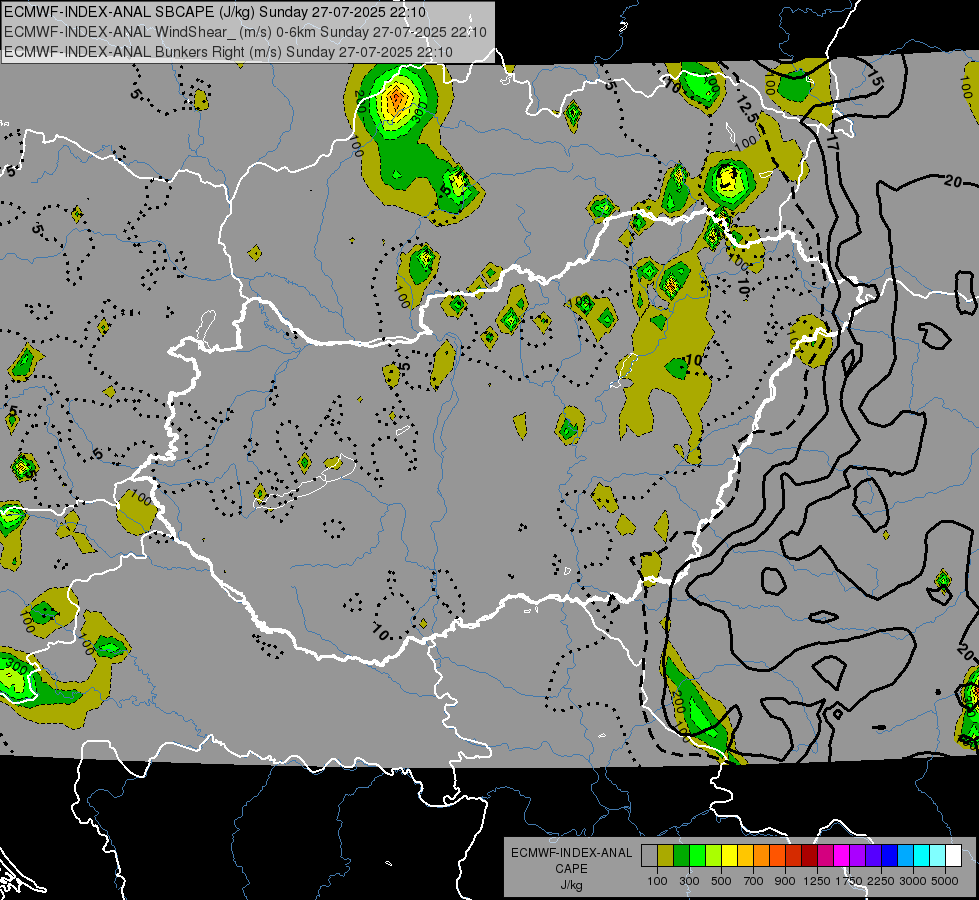Click the olive swatch in the CAPE legend
979x900 pixels.
point(666,855)
